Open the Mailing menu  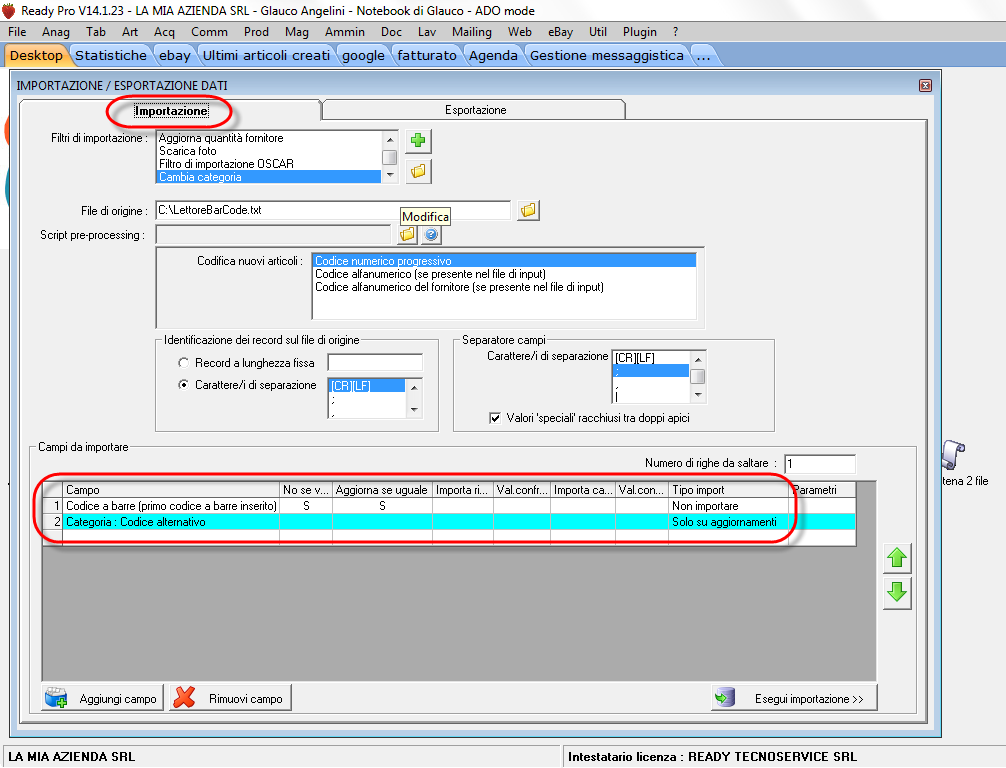tap(472, 31)
